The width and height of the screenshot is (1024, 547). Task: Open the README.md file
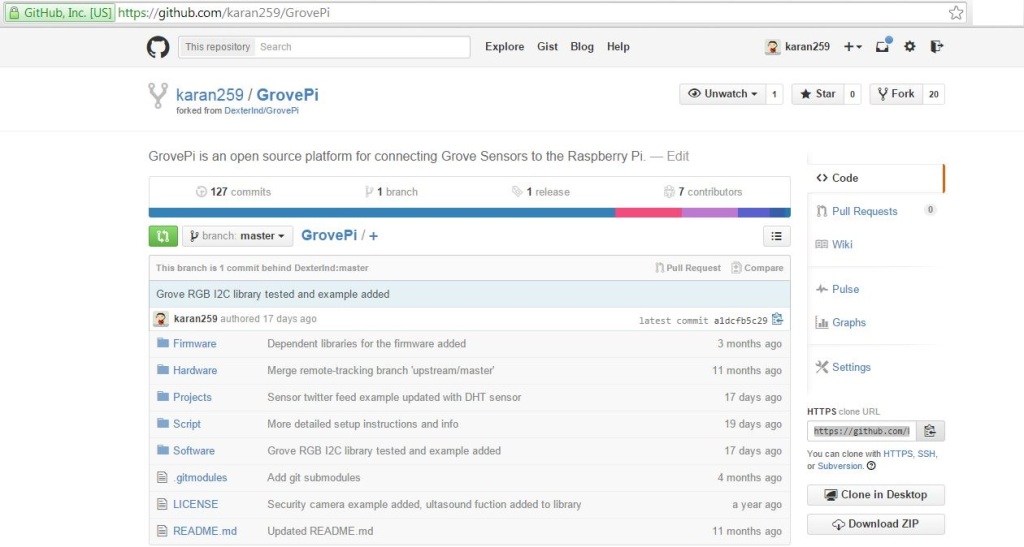pos(204,531)
